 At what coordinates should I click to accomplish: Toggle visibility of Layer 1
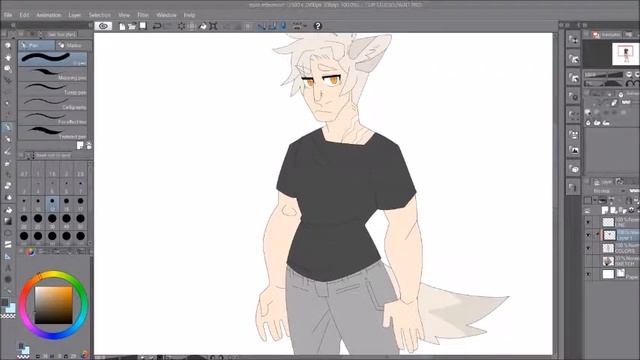pos(588,235)
